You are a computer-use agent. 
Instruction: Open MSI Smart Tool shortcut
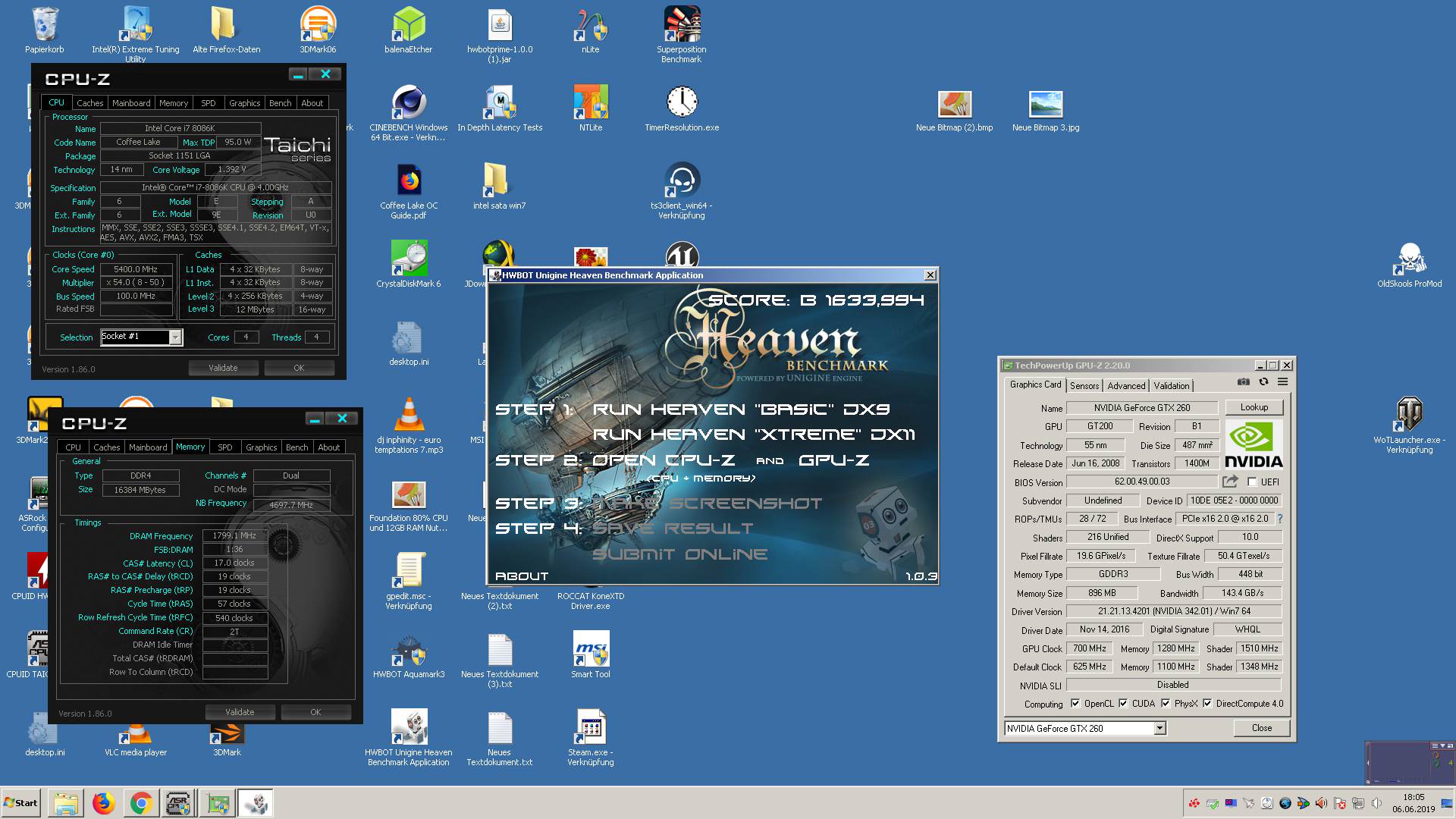[591, 655]
